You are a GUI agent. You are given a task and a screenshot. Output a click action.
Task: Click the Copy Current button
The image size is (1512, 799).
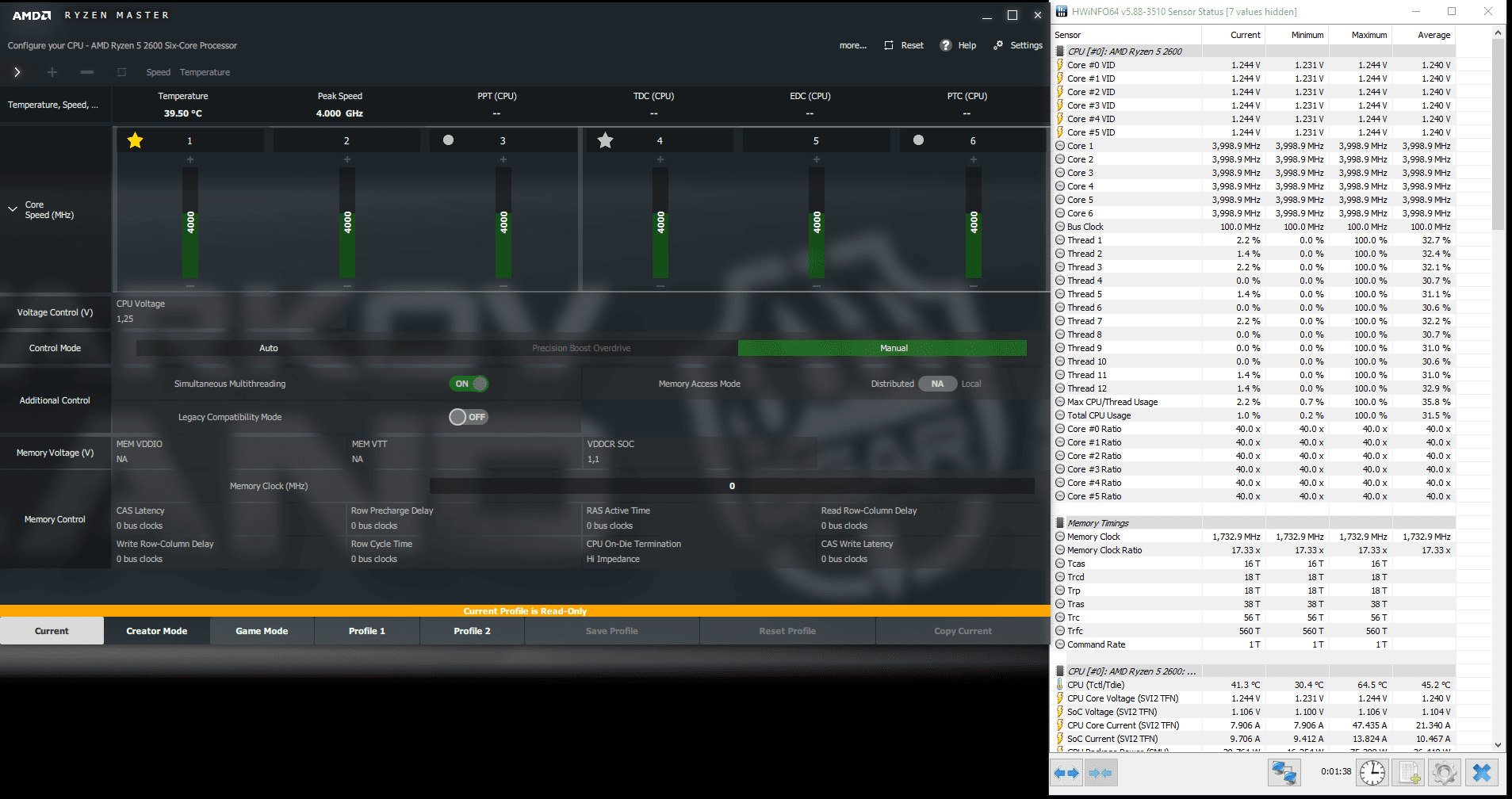963,631
